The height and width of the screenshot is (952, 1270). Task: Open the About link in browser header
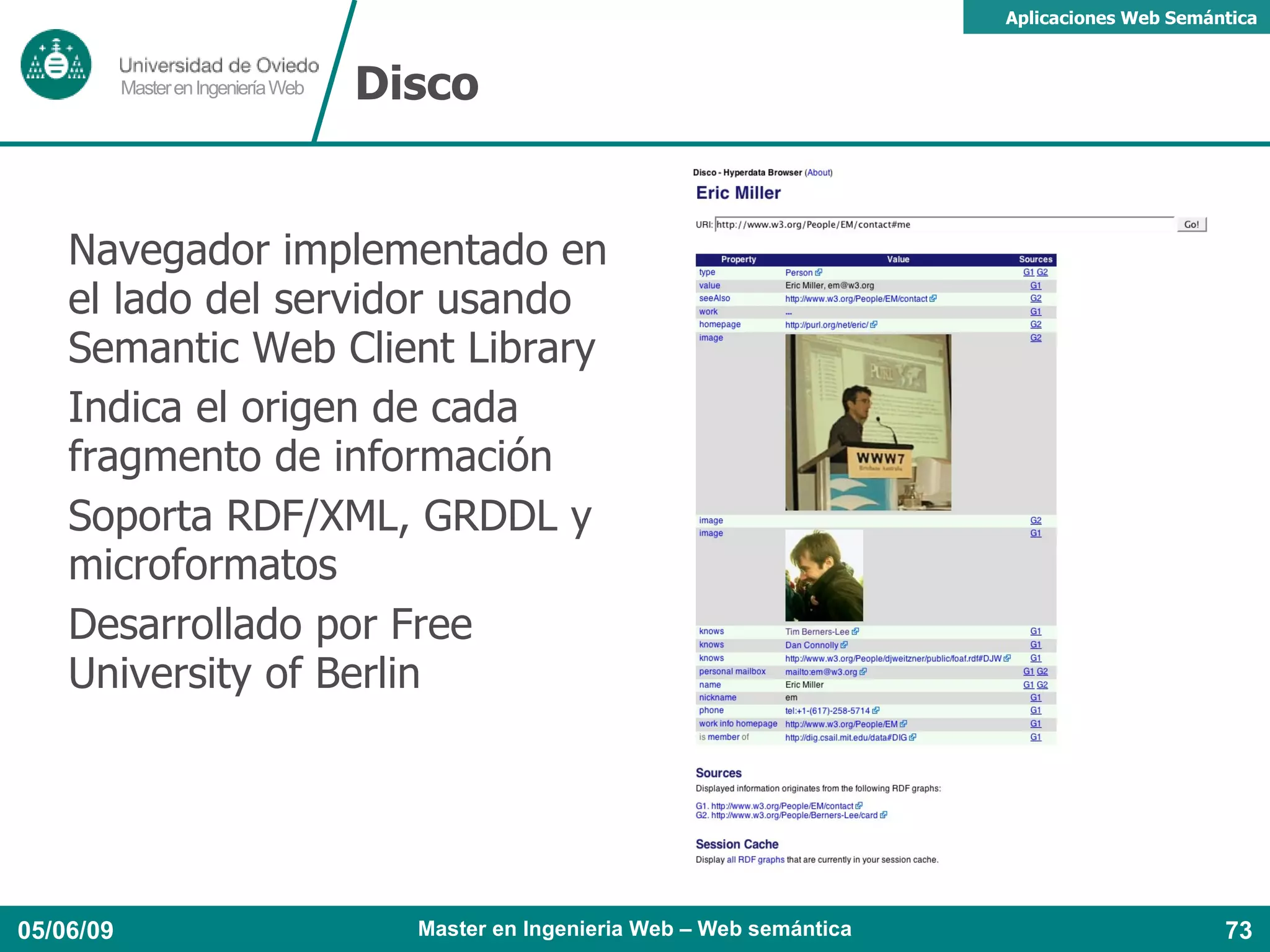(x=819, y=173)
